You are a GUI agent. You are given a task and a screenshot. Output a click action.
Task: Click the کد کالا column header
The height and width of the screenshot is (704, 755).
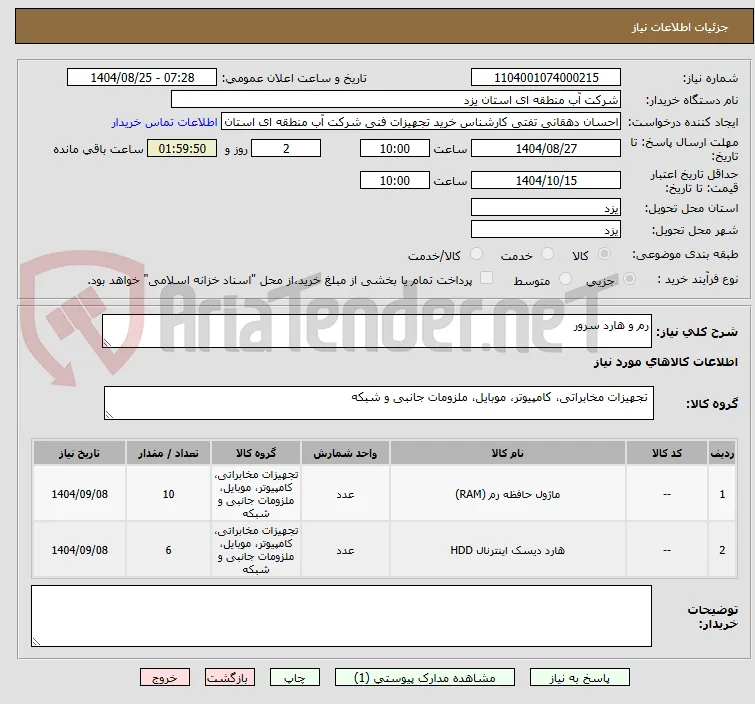(667, 453)
